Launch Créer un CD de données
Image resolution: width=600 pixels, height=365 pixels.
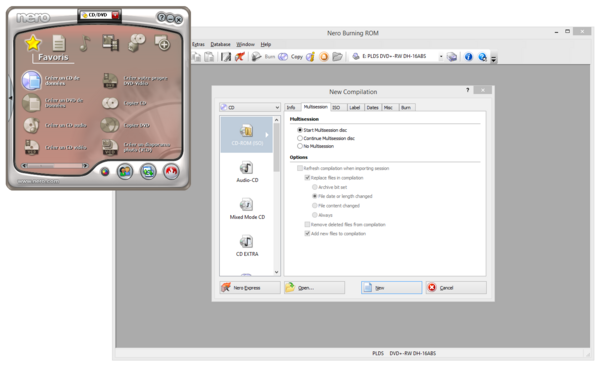[52, 80]
